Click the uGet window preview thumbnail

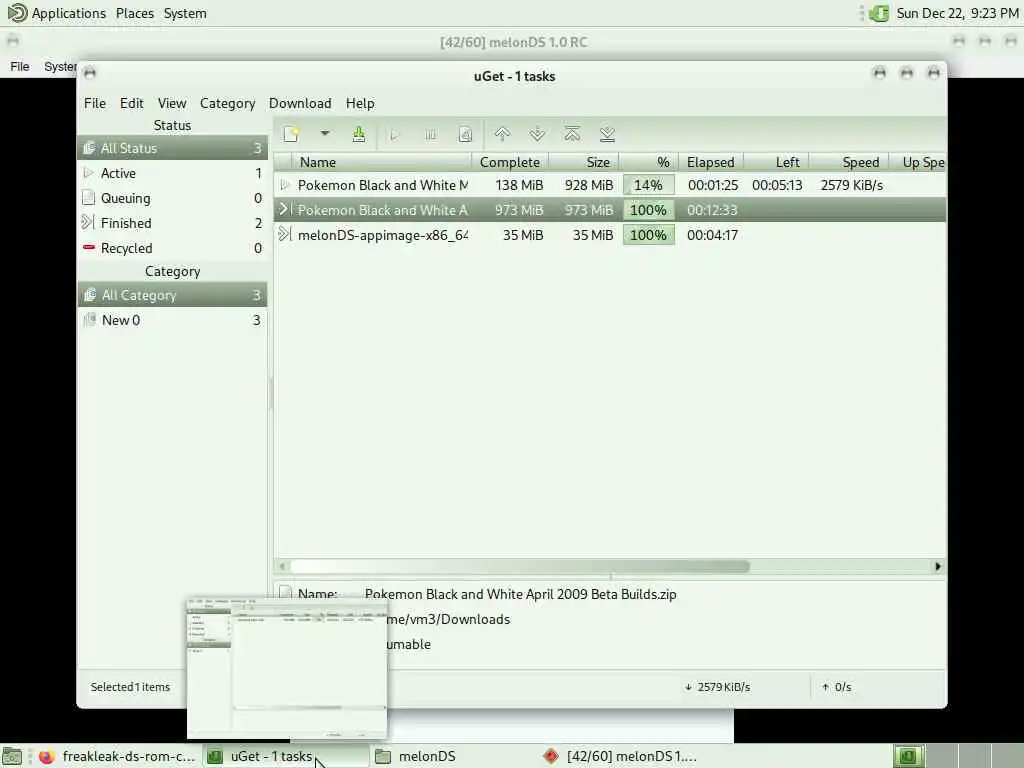point(287,667)
